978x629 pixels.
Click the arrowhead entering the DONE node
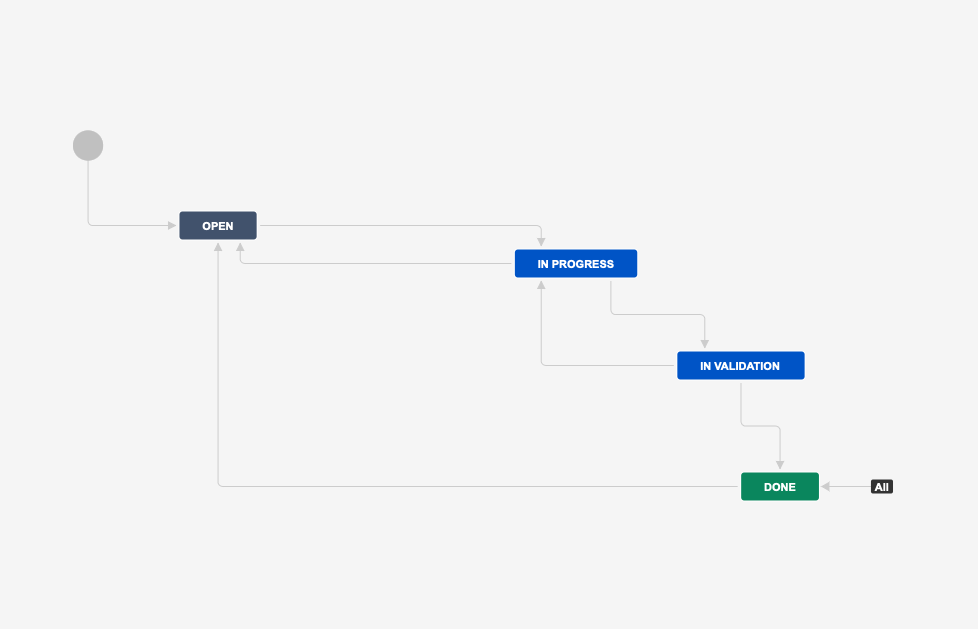[779, 465]
